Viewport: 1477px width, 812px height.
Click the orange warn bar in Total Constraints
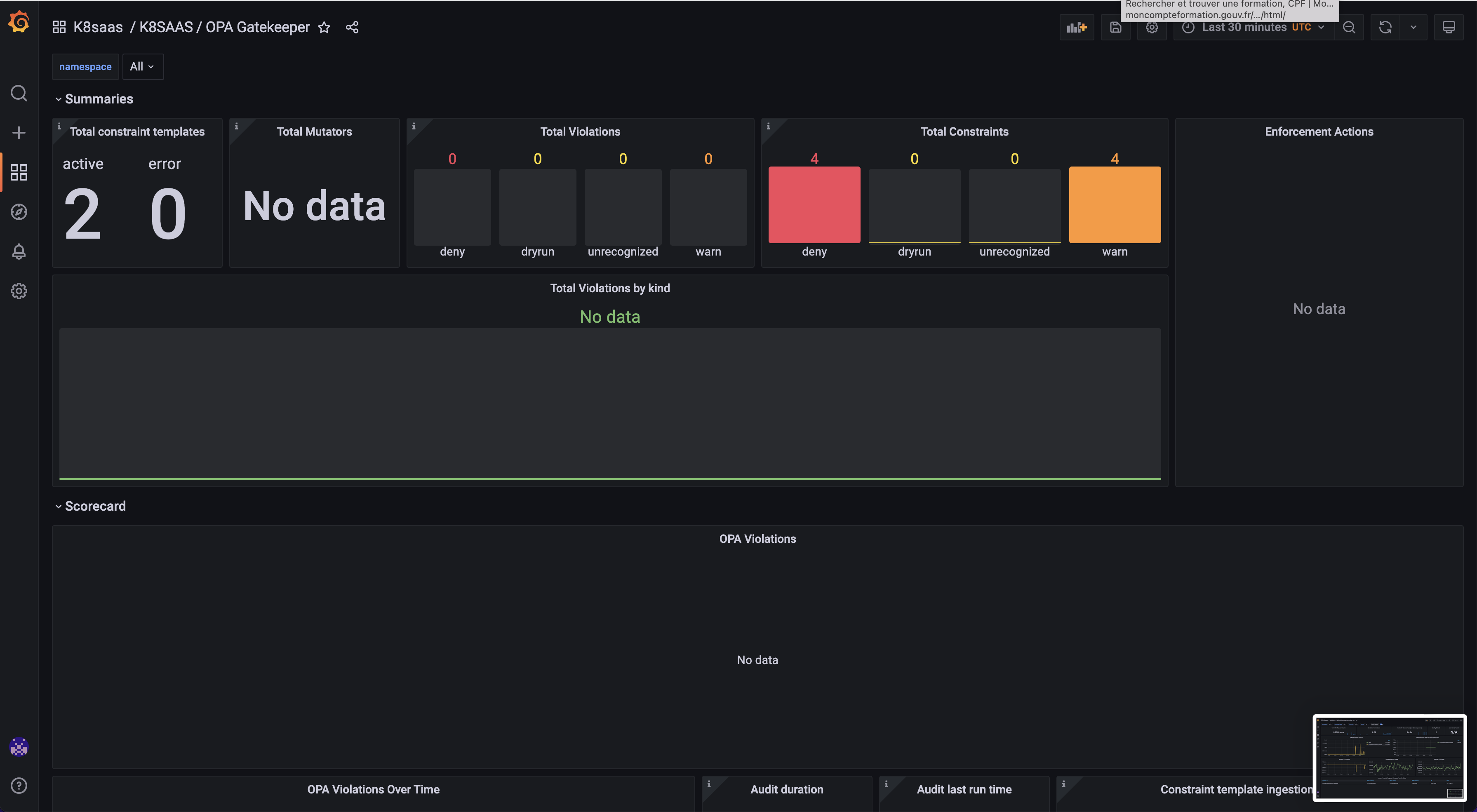pyautogui.click(x=1115, y=204)
